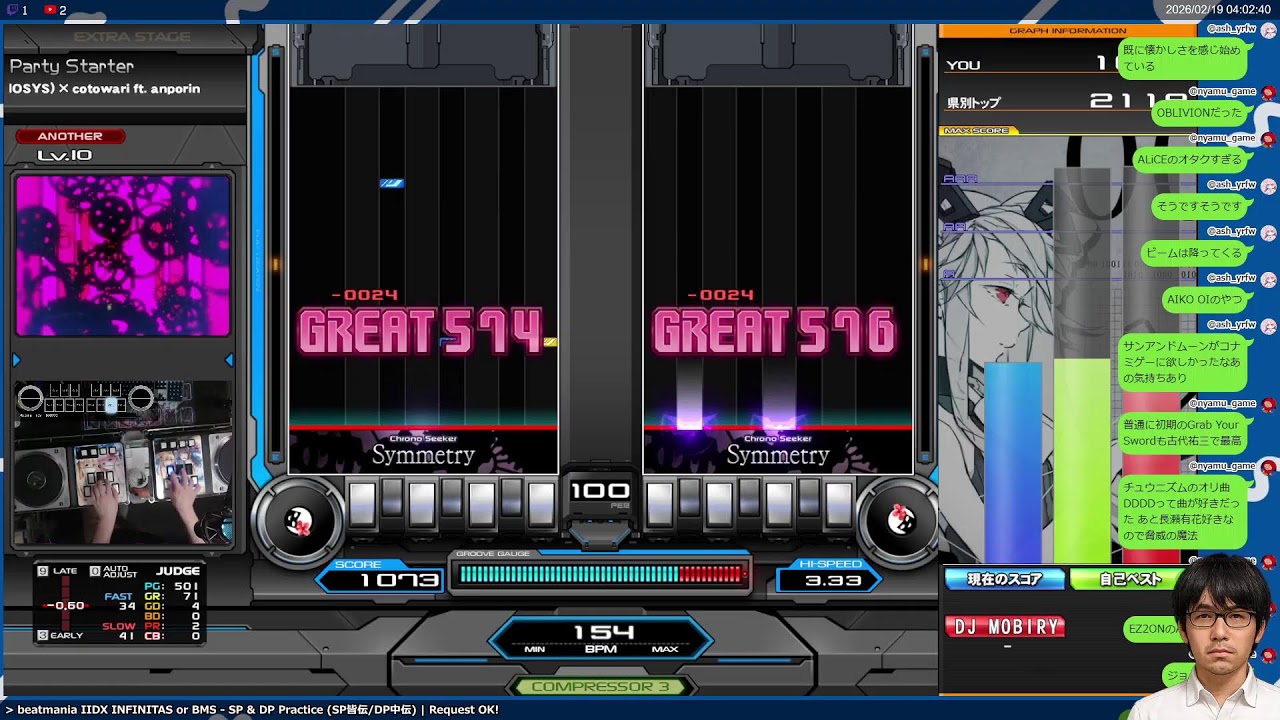This screenshot has width=1280, height=720.
Task: Click the 現在のスコア label
Action: pyautogui.click(x=1004, y=579)
